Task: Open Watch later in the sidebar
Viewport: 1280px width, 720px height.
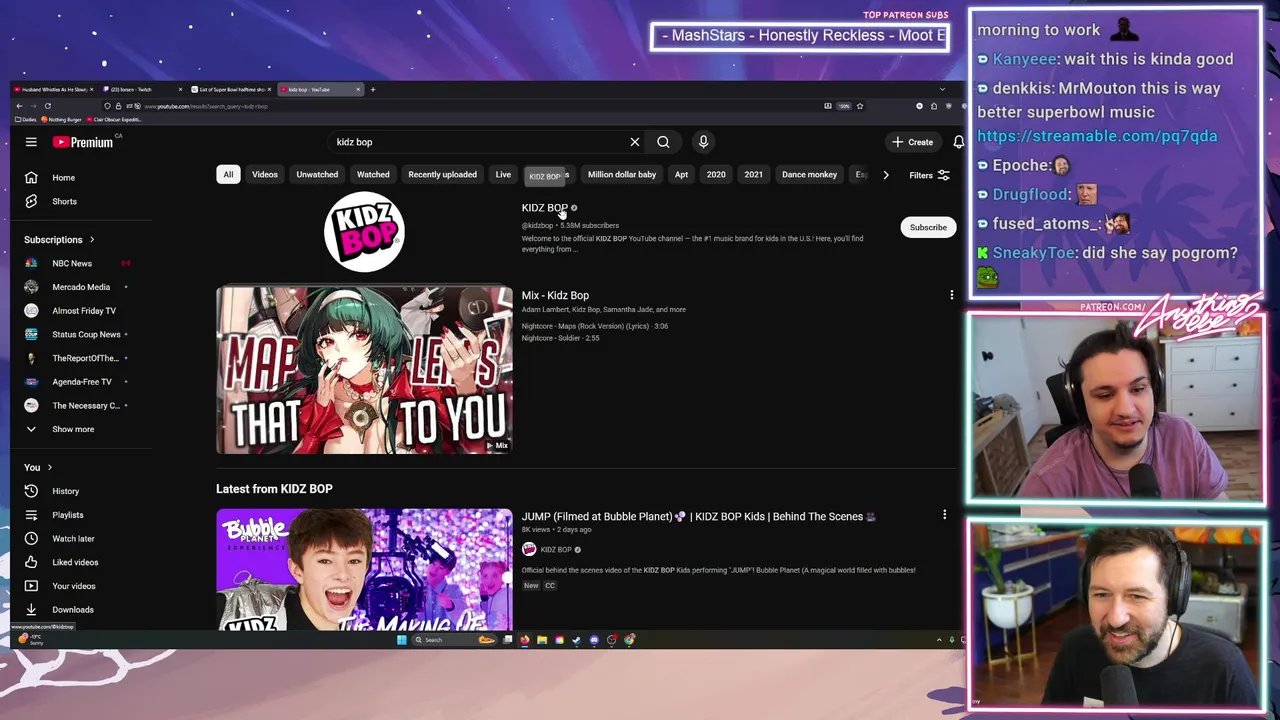Action: (x=73, y=539)
